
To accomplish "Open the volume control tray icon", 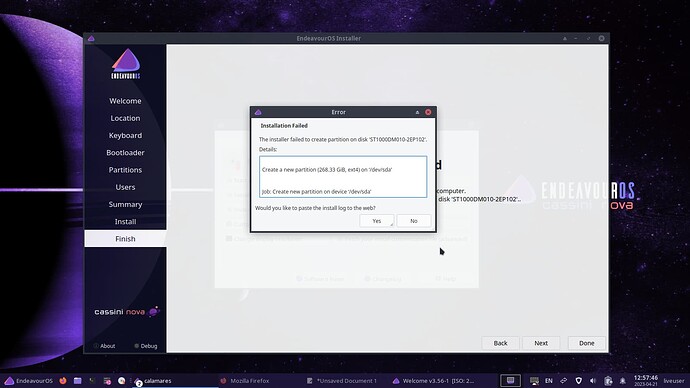I will (593, 381).
